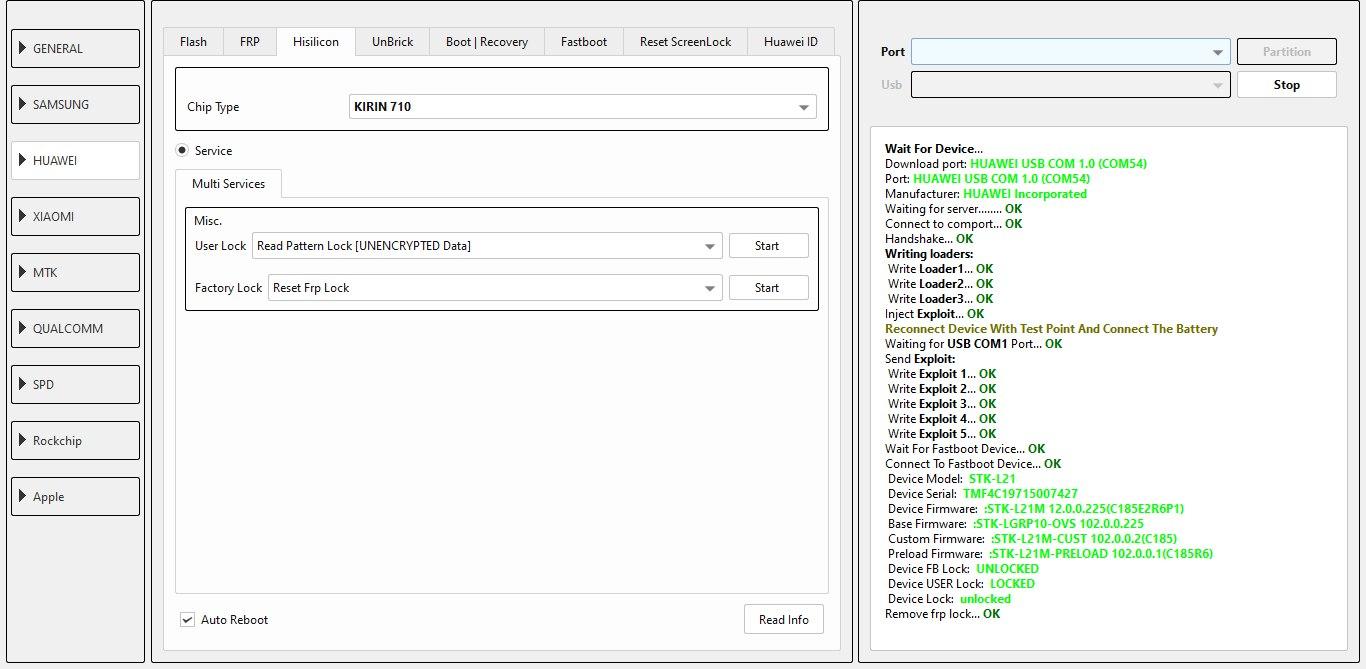1366x669 pixels.
Task: Click the Custom Firmware STK-L21M-CUST line
Action: tap(1033, 539)
